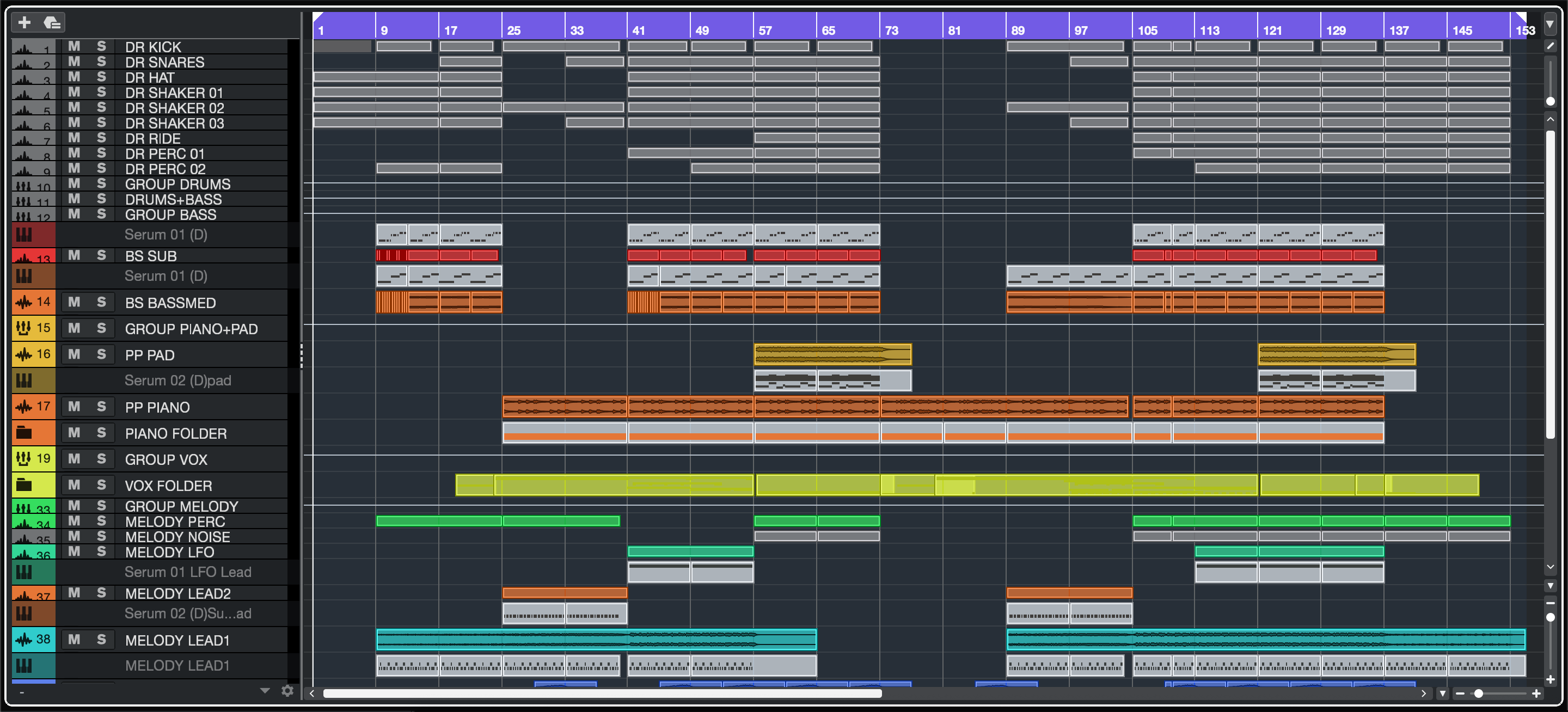Open track list bottom dropdown arrow
Viewport: 1568px width, 712px height.
pos(265,690)
